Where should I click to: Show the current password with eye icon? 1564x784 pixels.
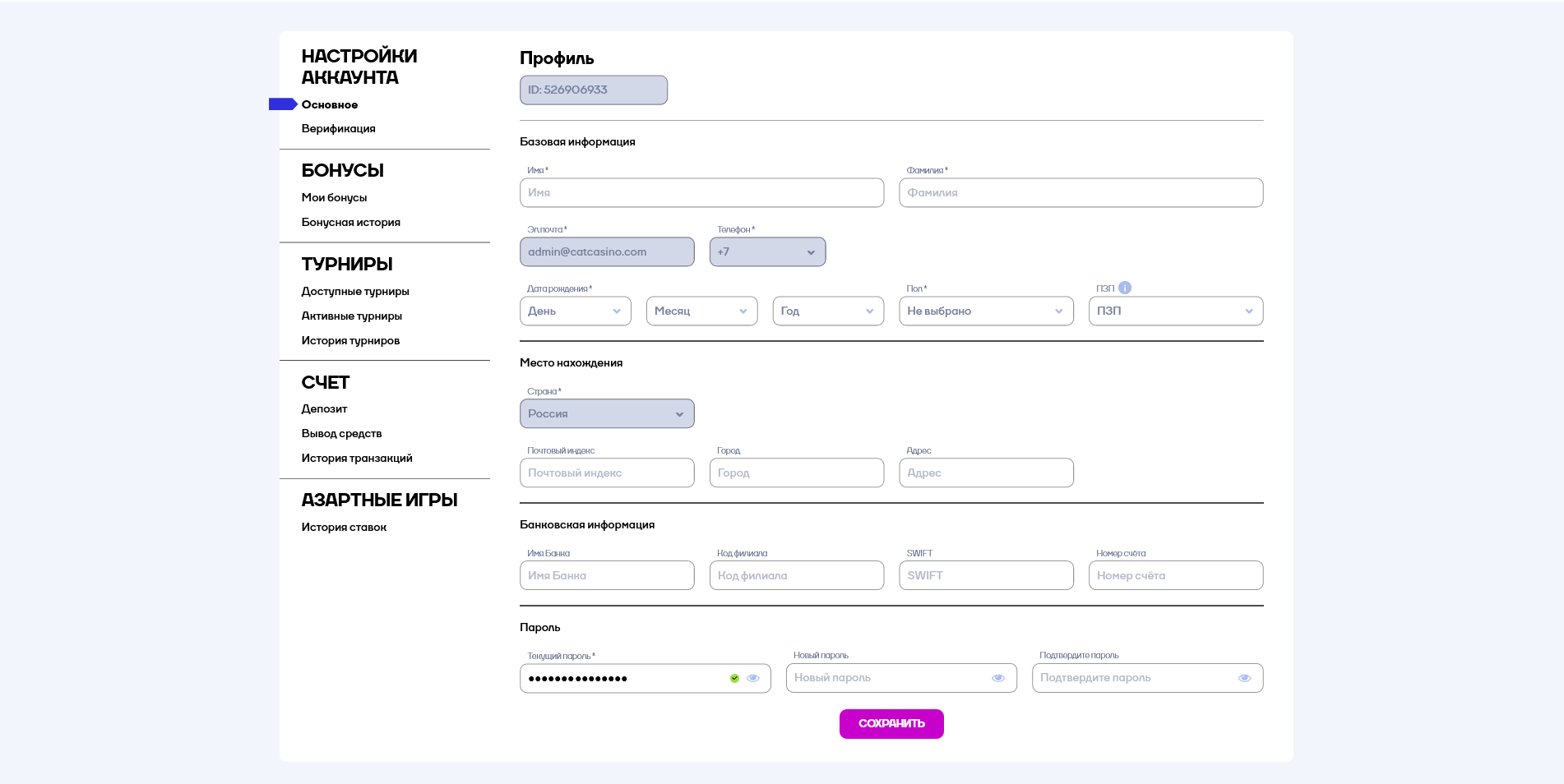(752, 679)
